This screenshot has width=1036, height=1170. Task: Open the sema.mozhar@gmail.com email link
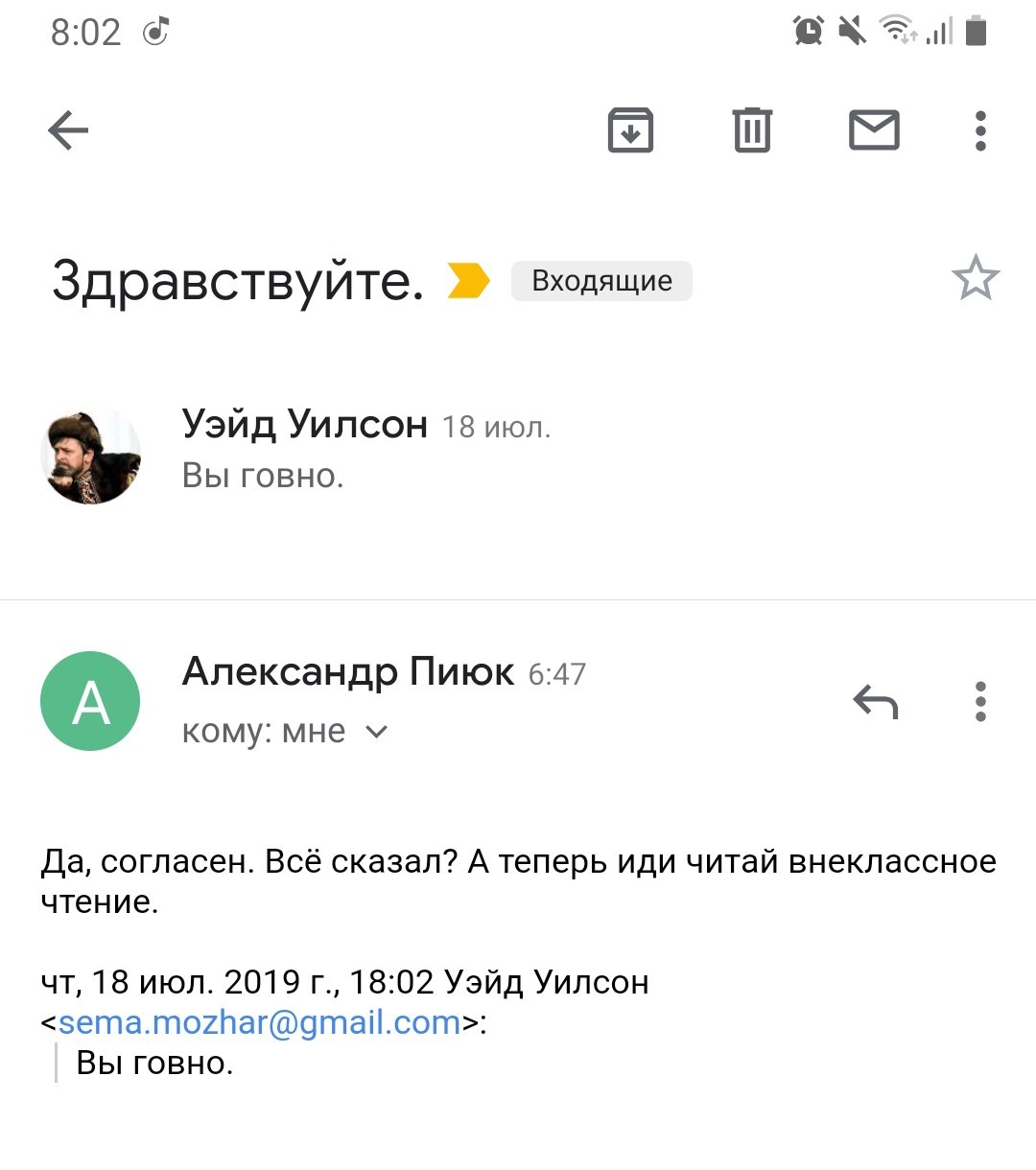coord(259,1022)
